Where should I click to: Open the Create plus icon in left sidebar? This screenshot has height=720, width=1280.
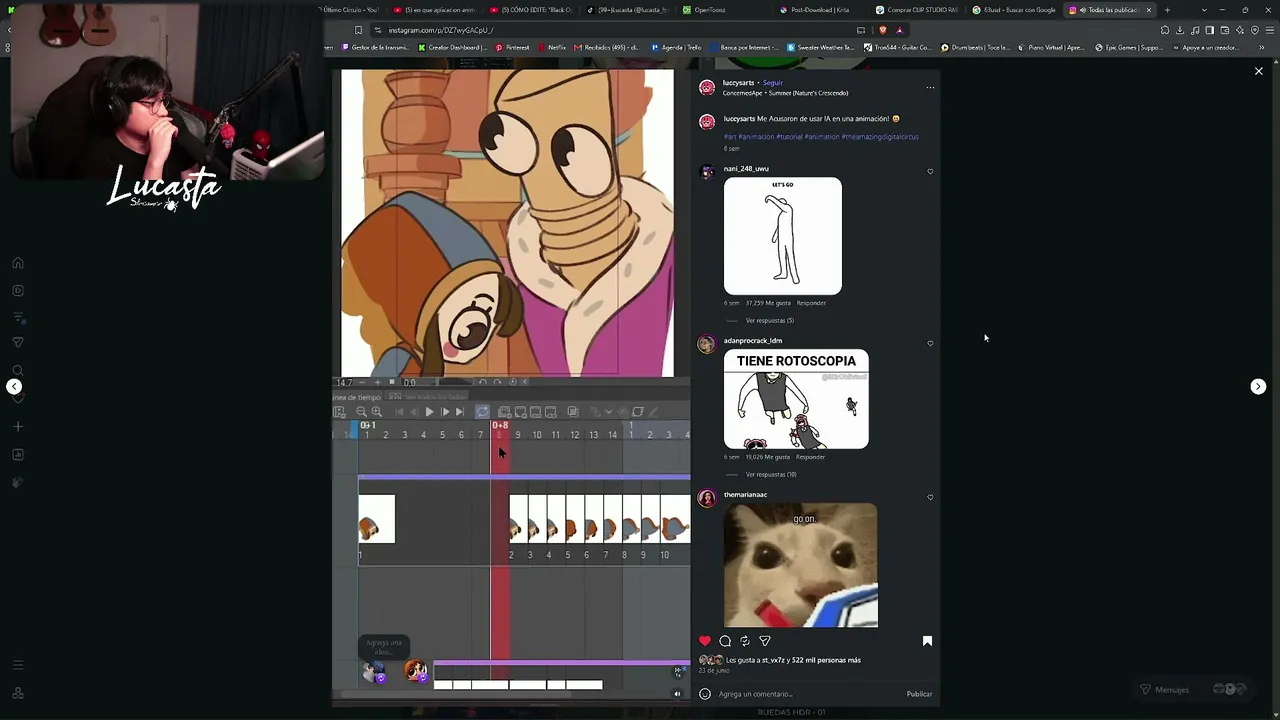(18, 427)
